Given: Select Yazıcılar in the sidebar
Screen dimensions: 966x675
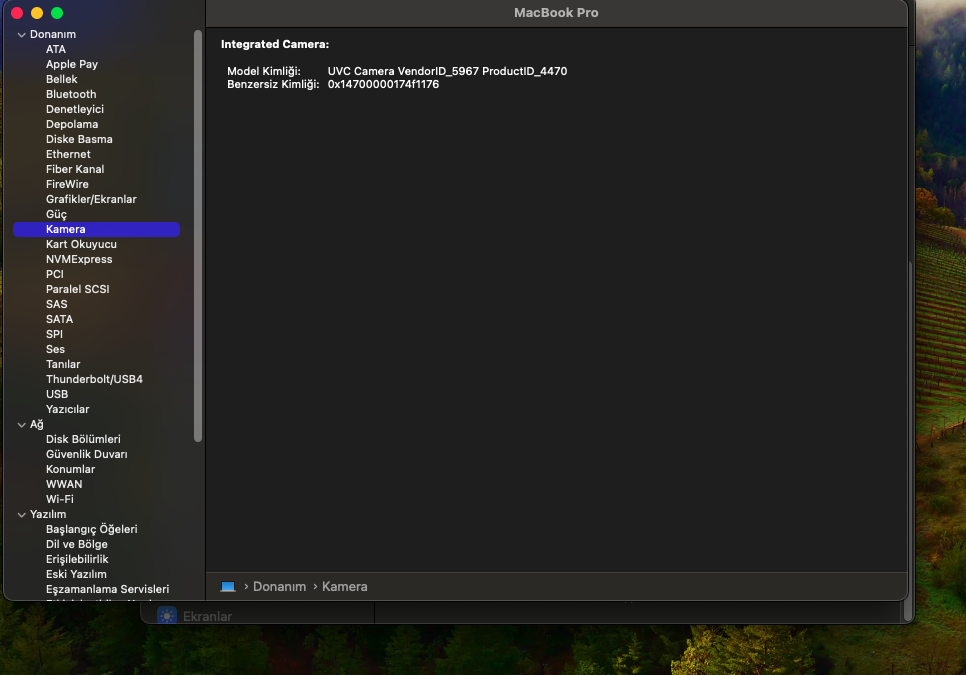Looking at the screenshot, I should pyautogui.click(x=67, y=409).
